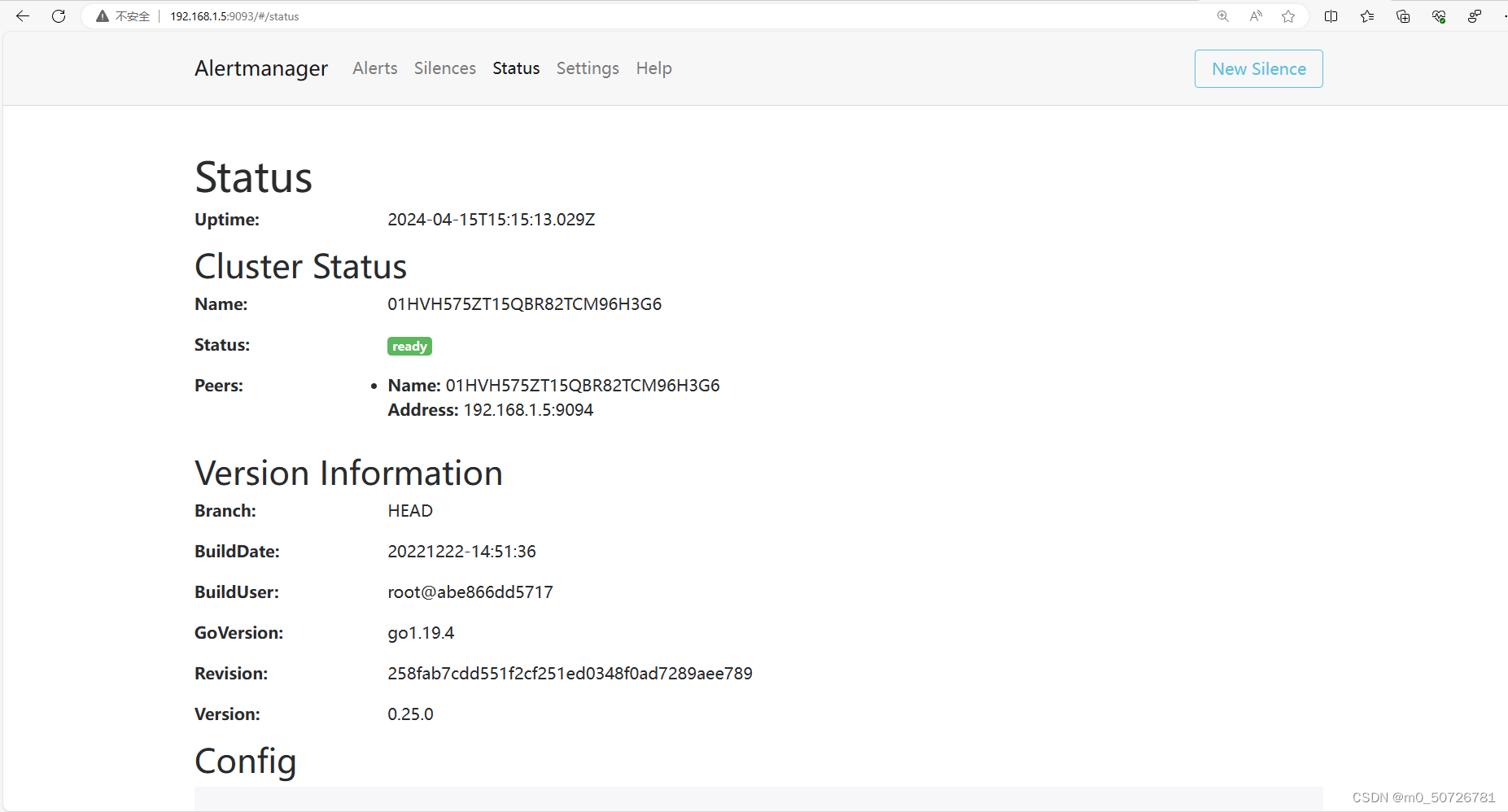Open the Settings tab
1508x812 pixels.
588,68
